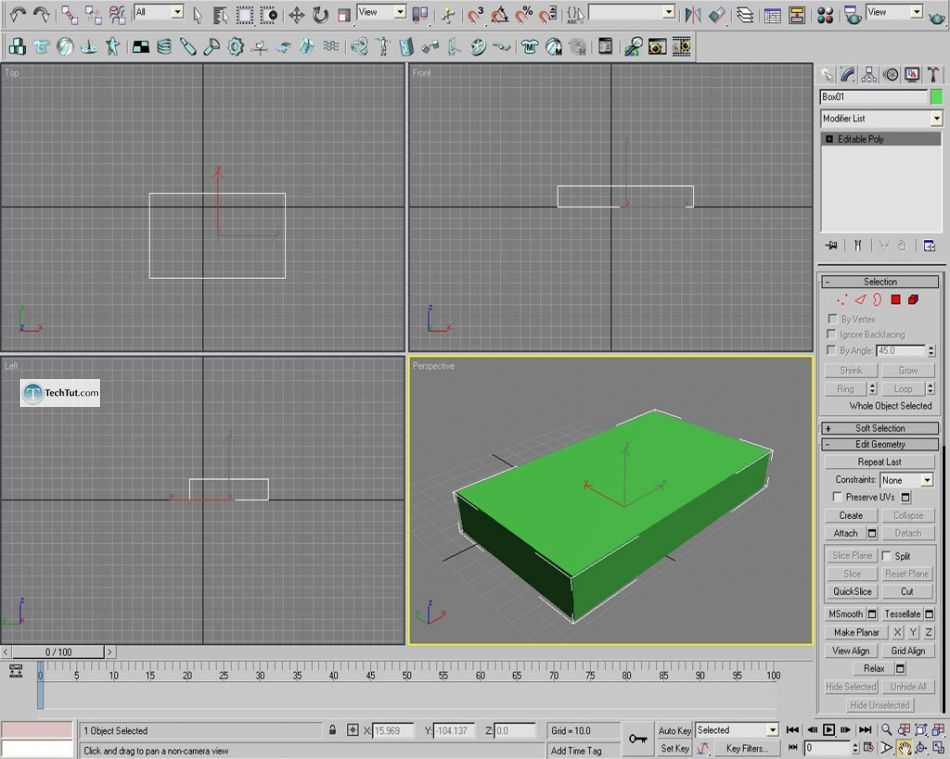Click the Attach button
The image size is (950, 759).
click(845, 533)
